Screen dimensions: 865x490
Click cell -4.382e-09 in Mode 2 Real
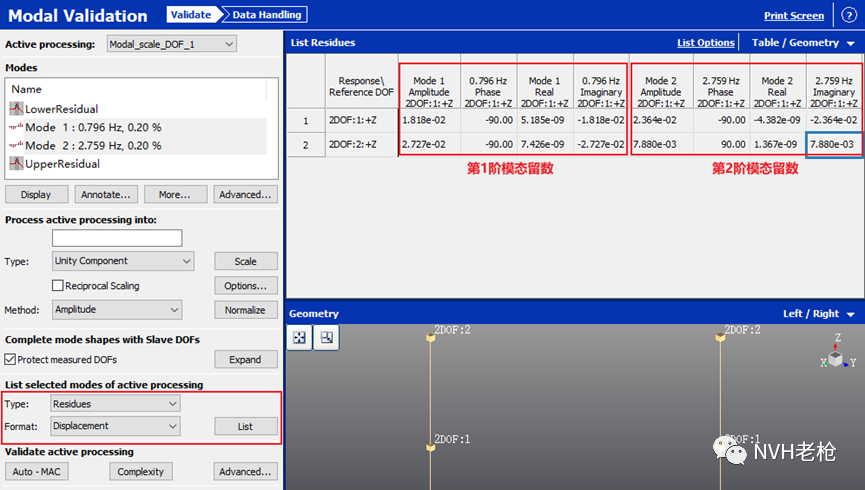tap(777, 120)
